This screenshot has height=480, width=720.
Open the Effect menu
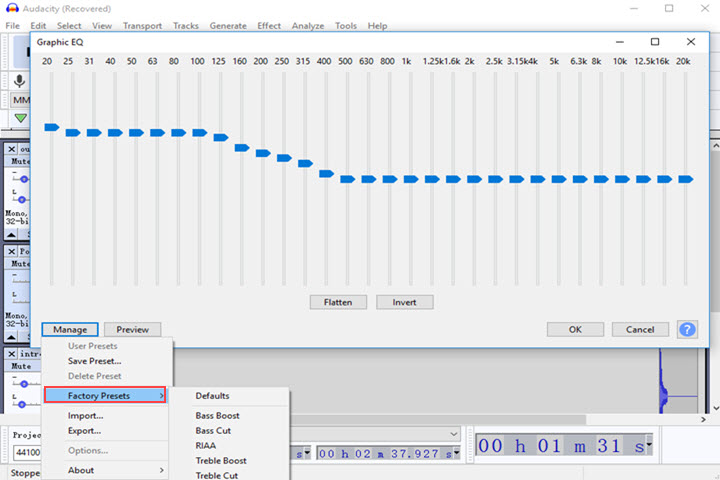coord(269,26)
